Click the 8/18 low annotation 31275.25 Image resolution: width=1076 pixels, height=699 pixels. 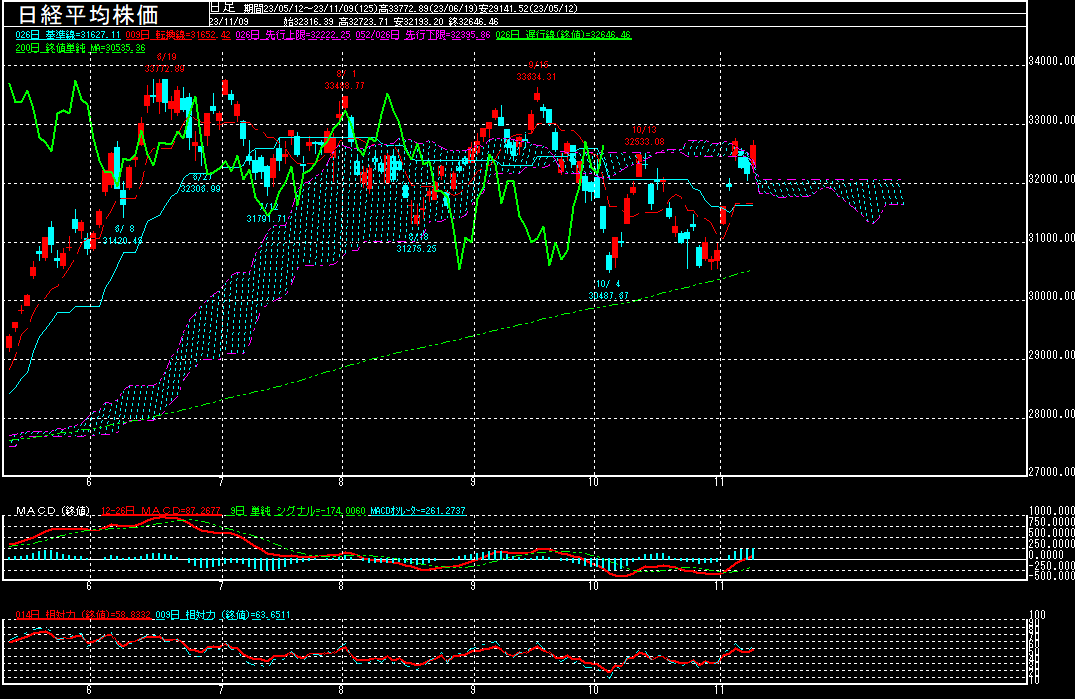point(417,243)
